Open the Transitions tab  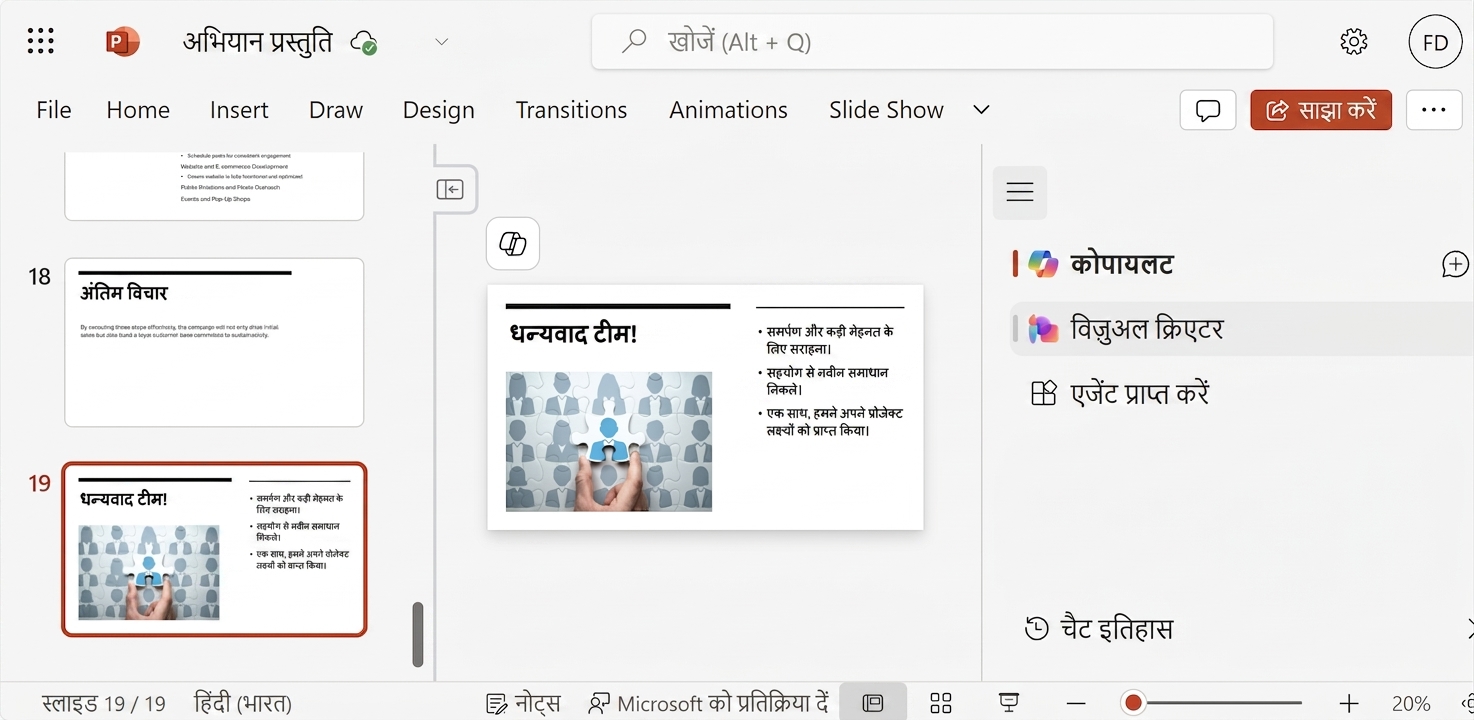571,110
